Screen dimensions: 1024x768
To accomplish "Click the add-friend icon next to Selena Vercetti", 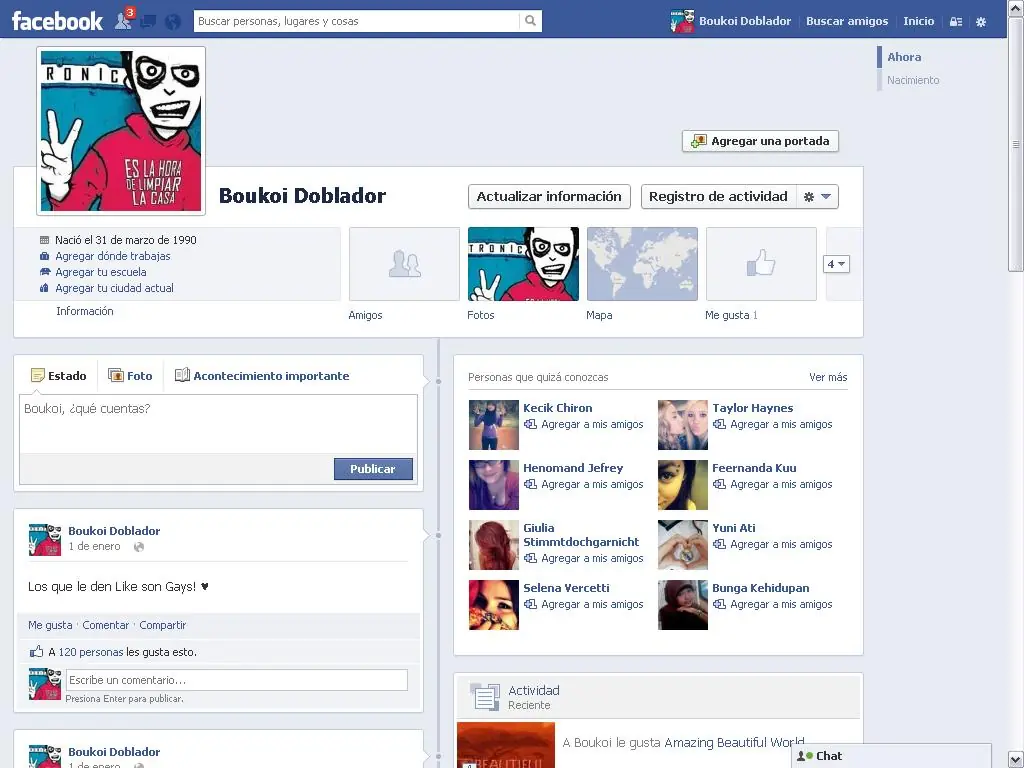I will click(530, 605).
